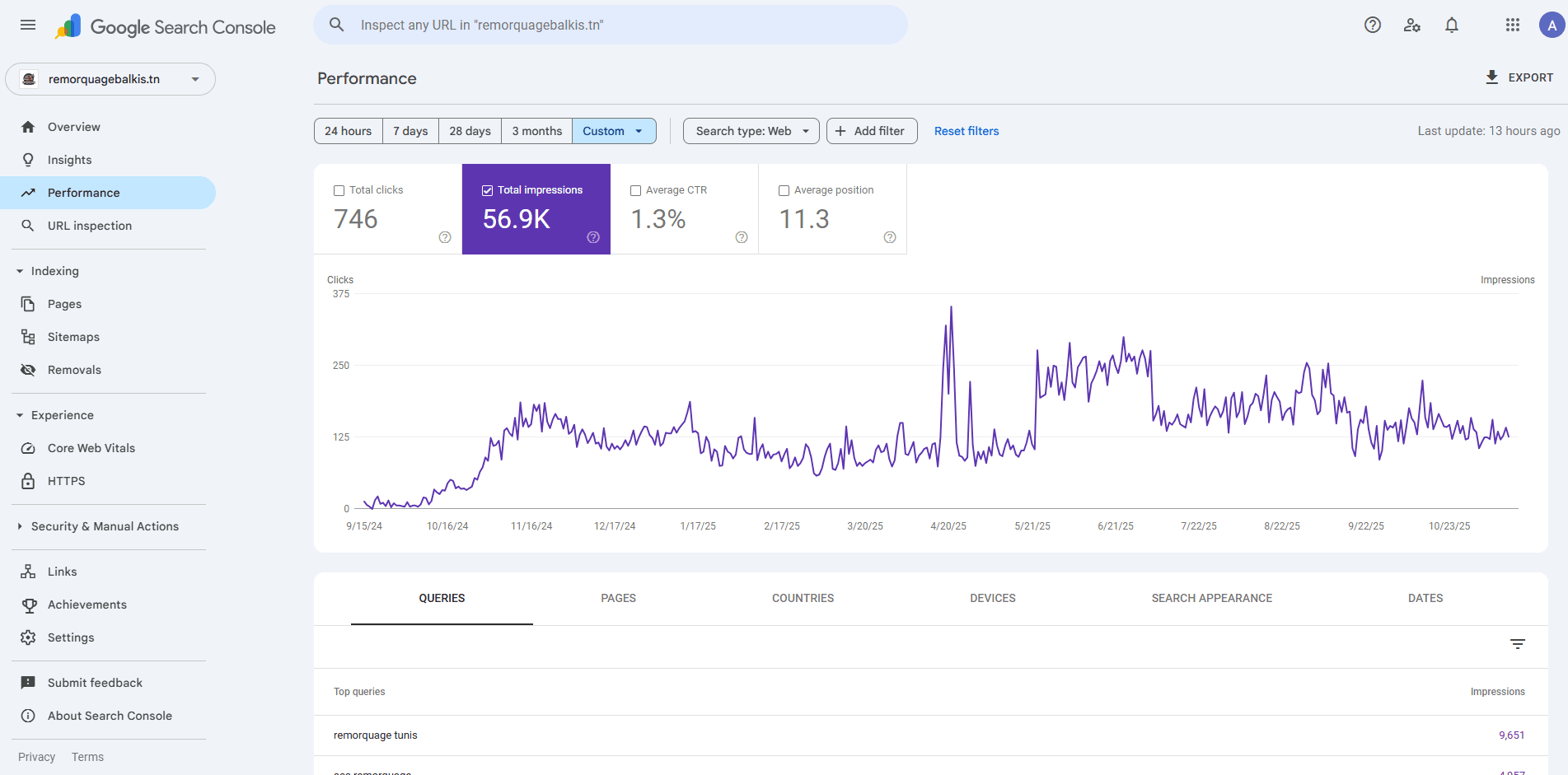Image resolution: width=1568 pixels, height=775 pixels.
Task: Uncheck the Total impressions checkbox
Action: (487, 190)
